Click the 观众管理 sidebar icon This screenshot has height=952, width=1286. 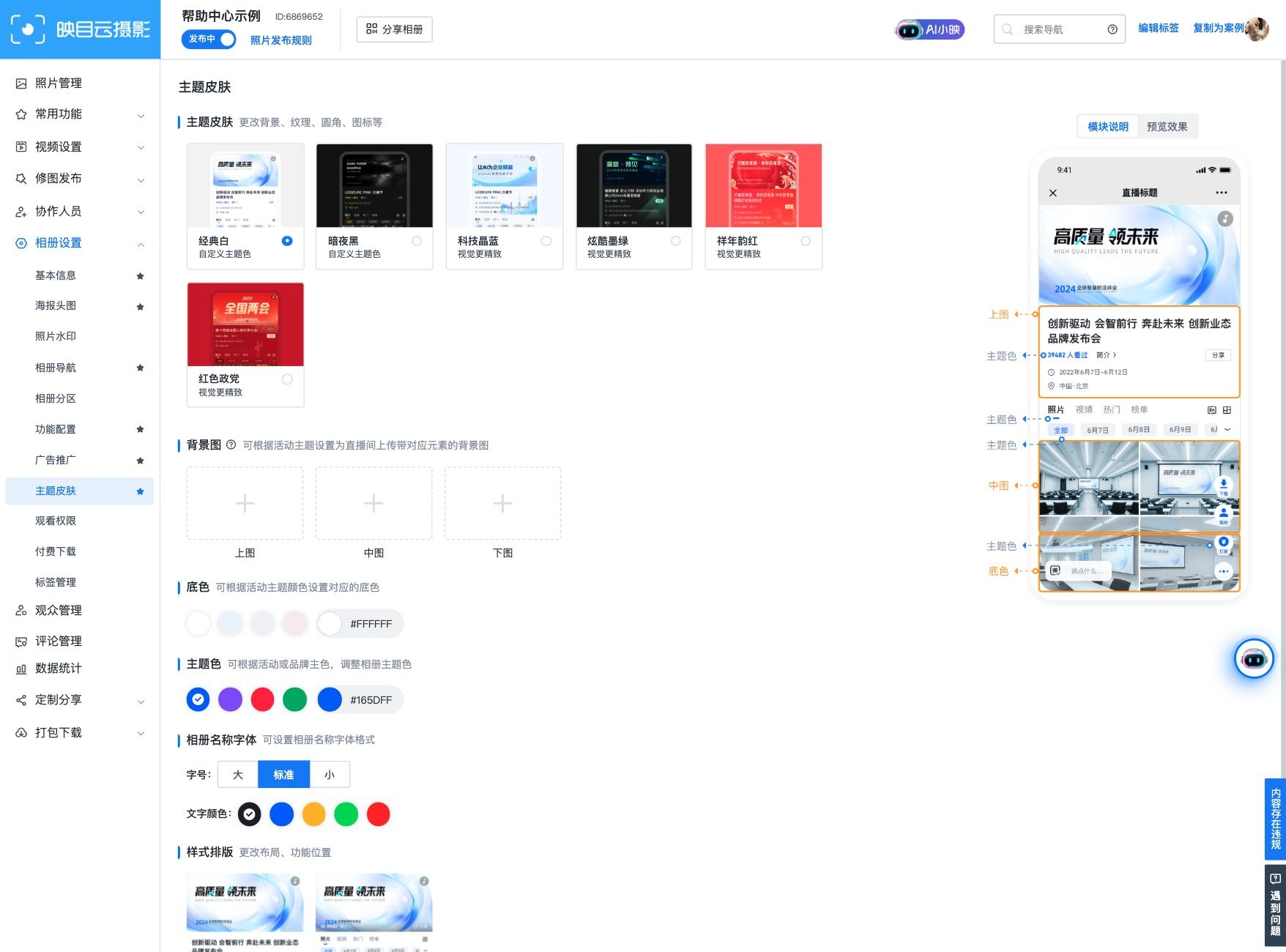click(x=21, y=610)
